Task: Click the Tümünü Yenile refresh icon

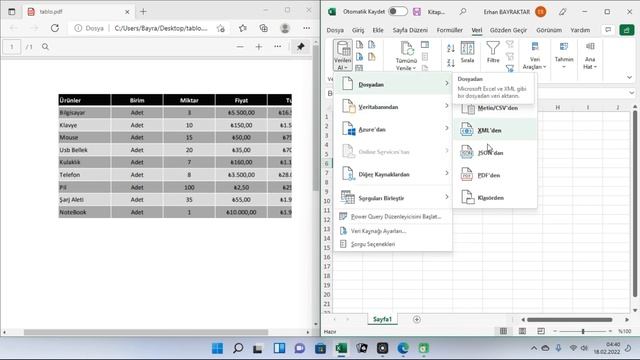Action: 407,49
